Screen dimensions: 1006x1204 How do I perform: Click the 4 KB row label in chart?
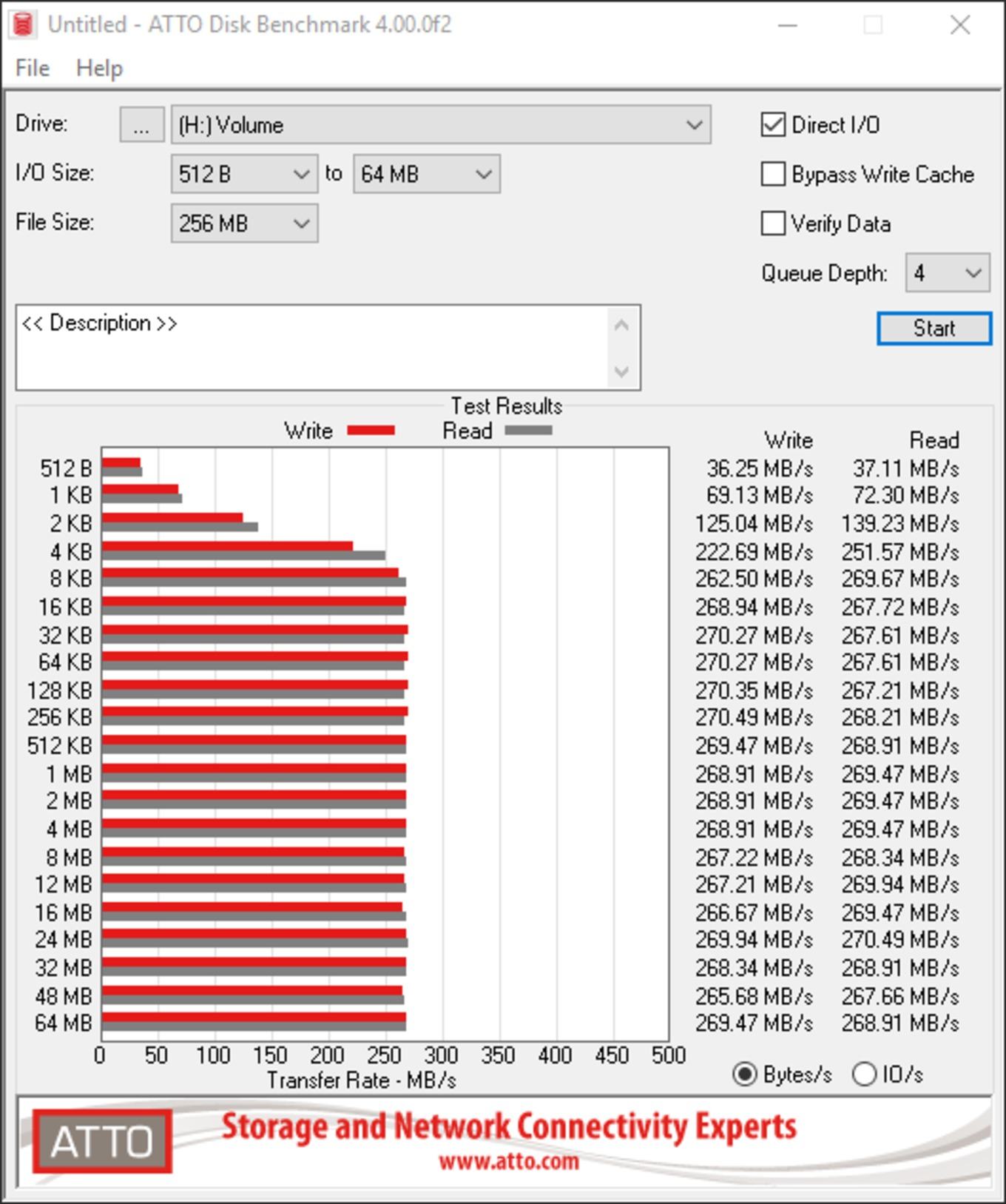(x=71, y=552)
